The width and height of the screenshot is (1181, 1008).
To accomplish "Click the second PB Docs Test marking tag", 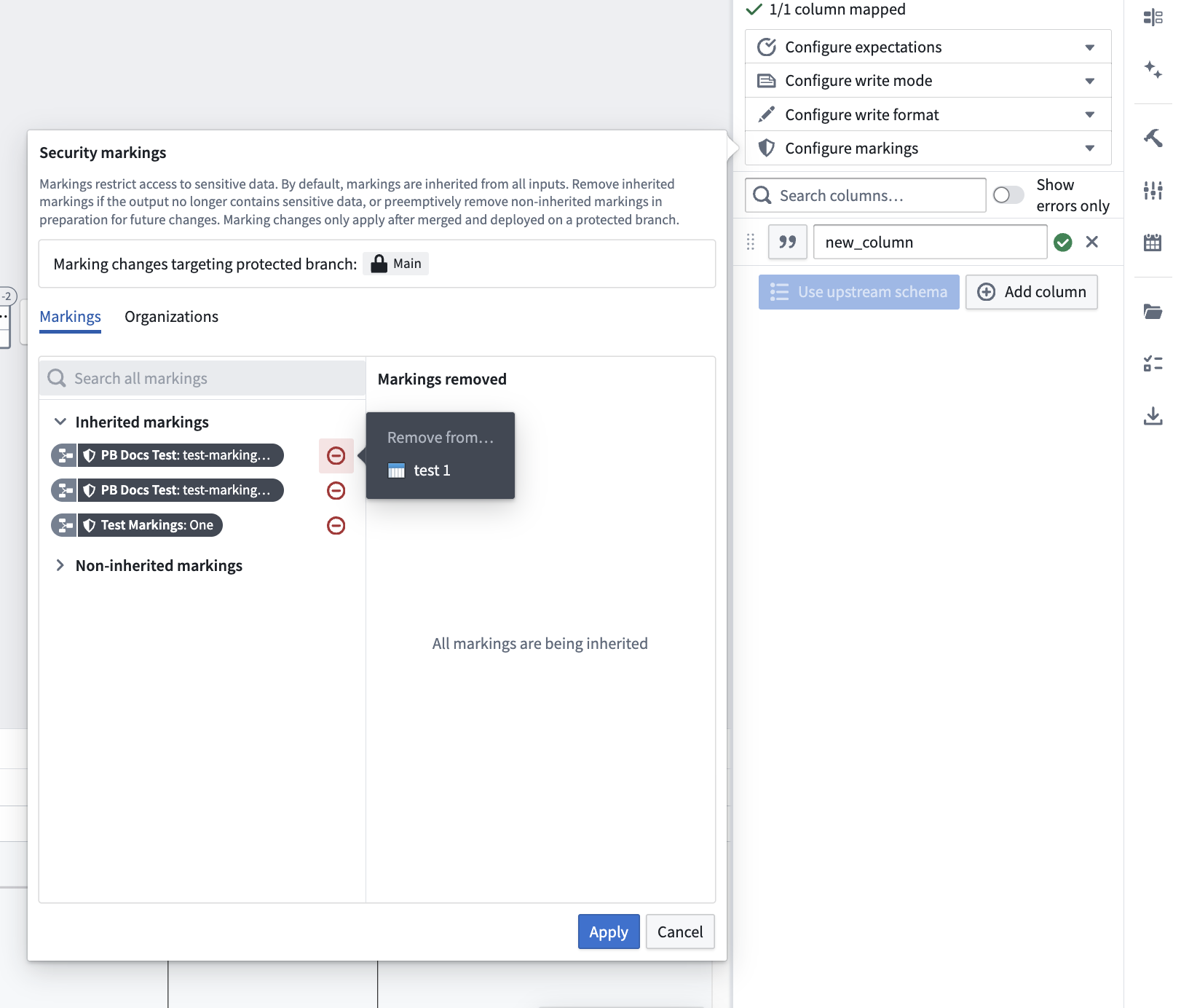I will pos(167,490).
